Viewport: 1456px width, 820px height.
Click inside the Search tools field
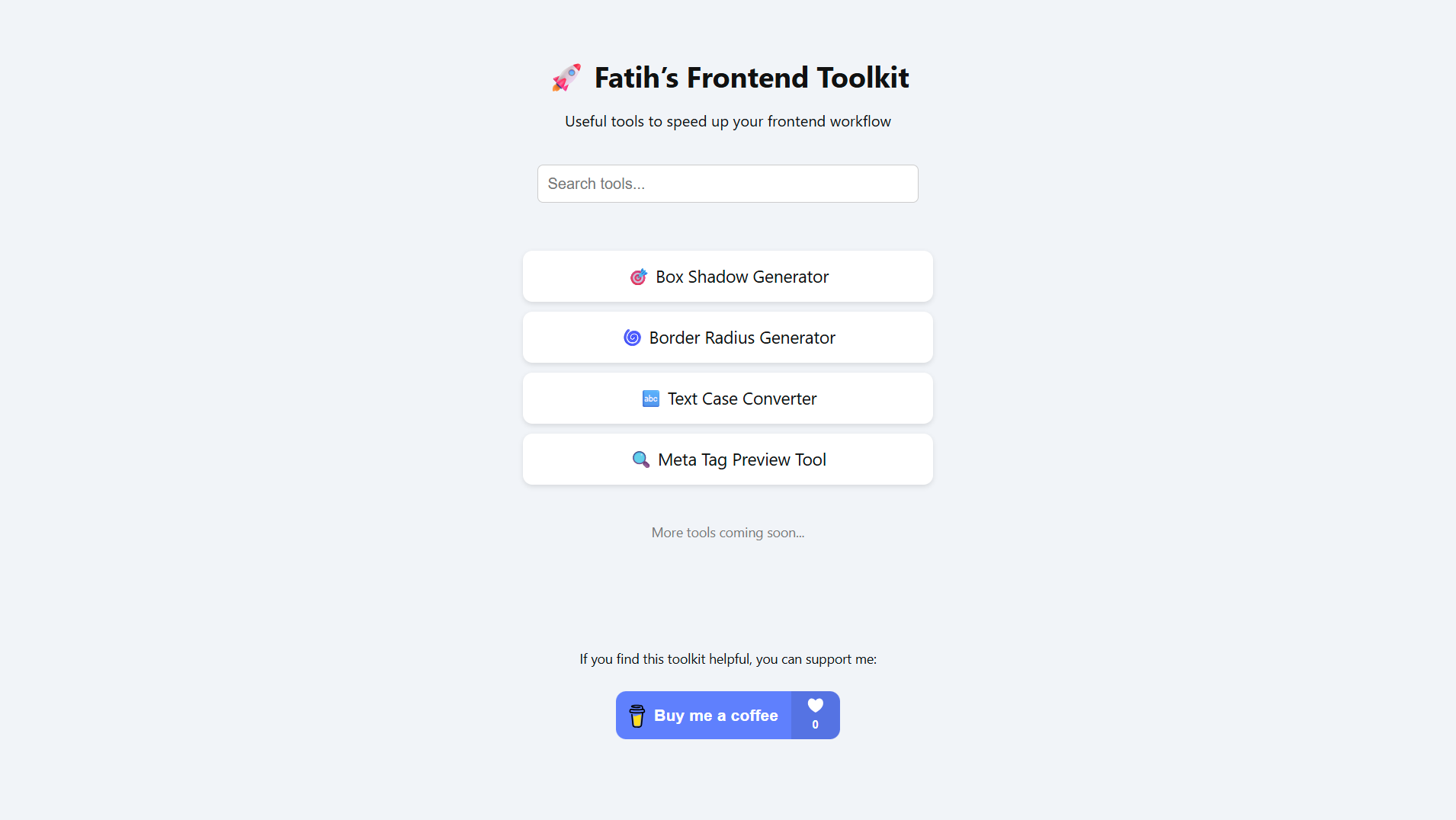click(x=727, y=184)
